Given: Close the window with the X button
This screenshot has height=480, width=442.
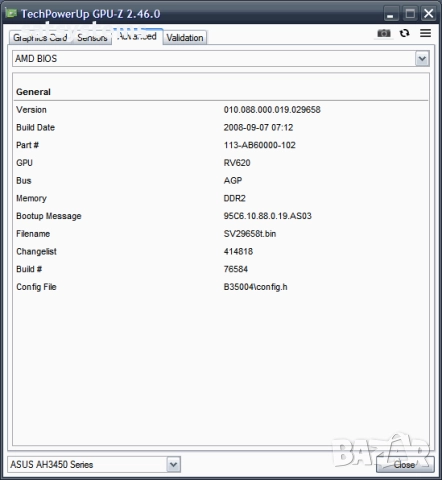Looking at the screenshot, I should coord(429,14).
